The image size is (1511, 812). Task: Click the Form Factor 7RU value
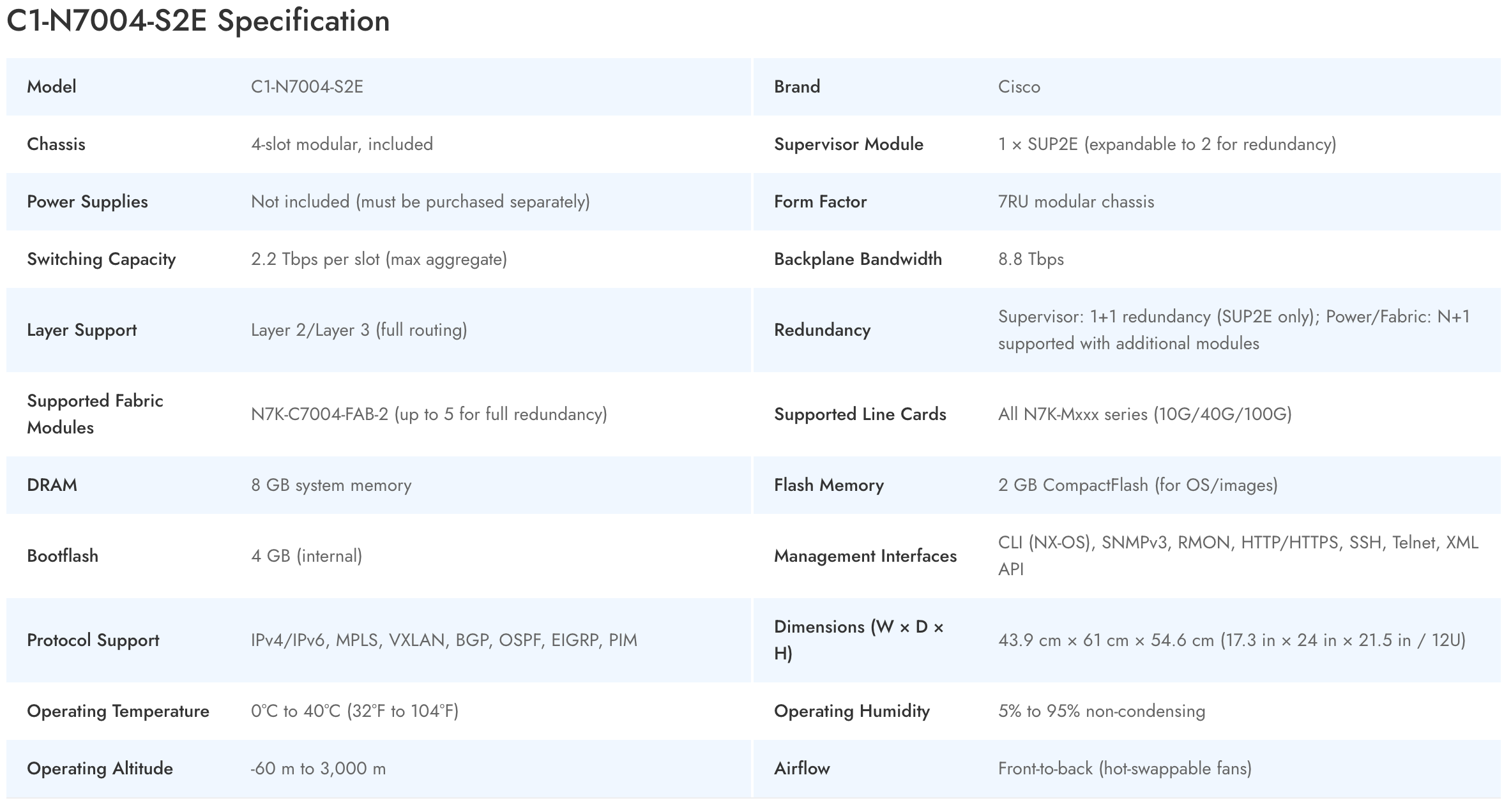1075,202
